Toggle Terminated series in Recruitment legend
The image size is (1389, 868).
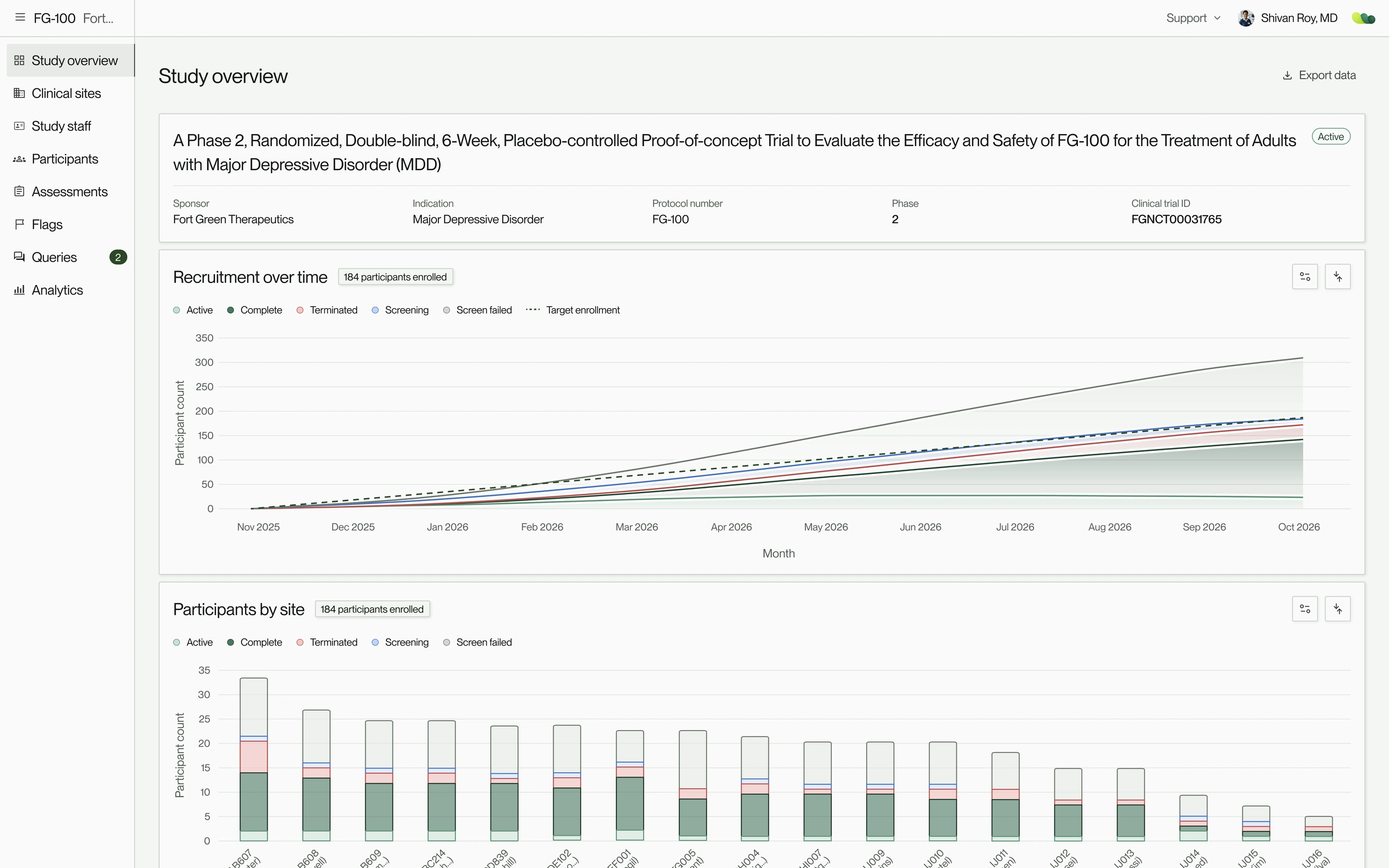click(327, 310)
